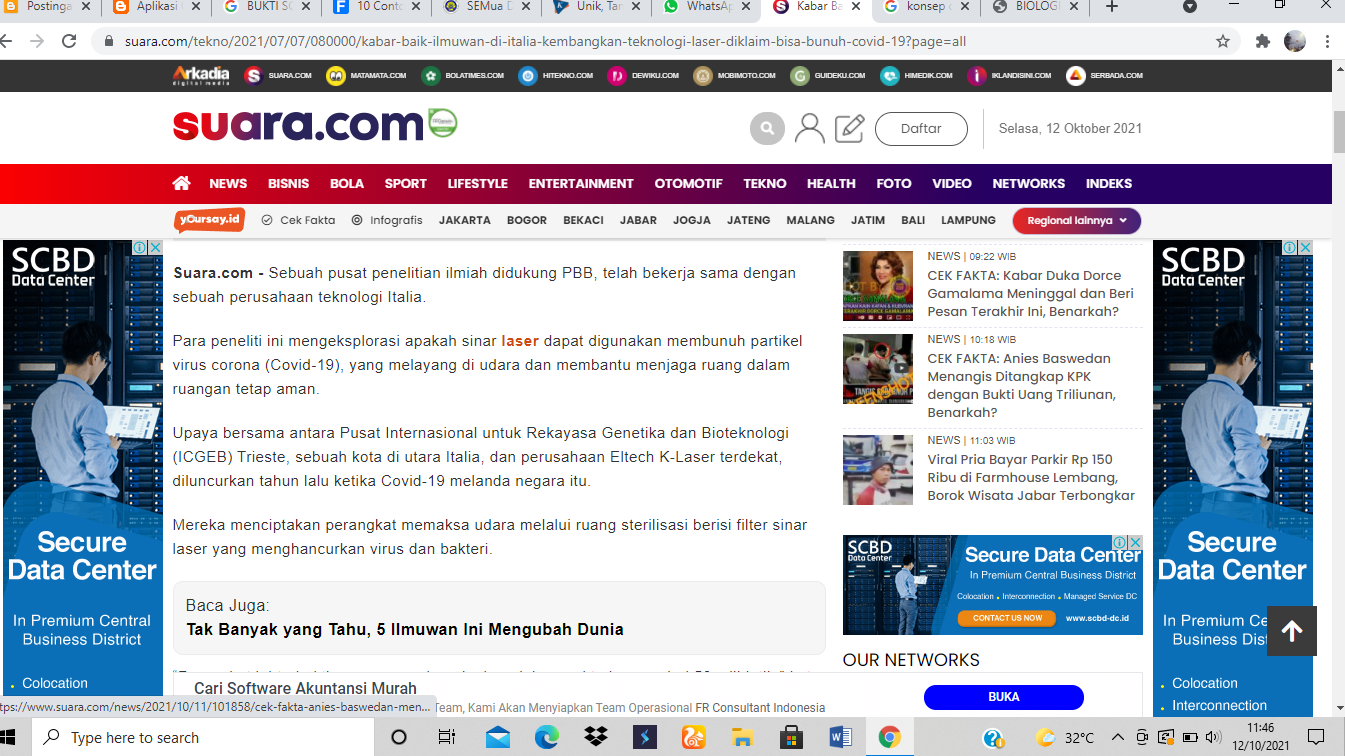Open a new browser tab

click(x=1111, y=7)
